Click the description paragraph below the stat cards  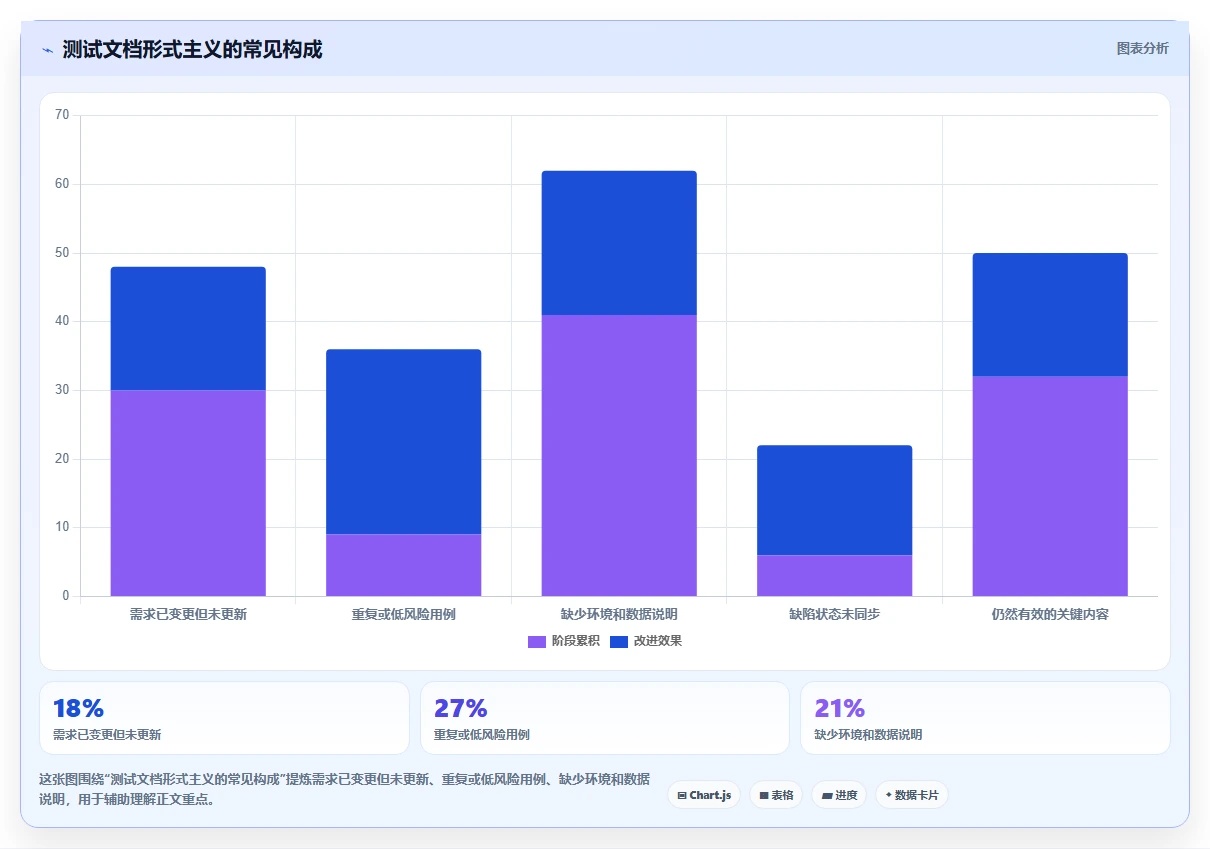344,789
